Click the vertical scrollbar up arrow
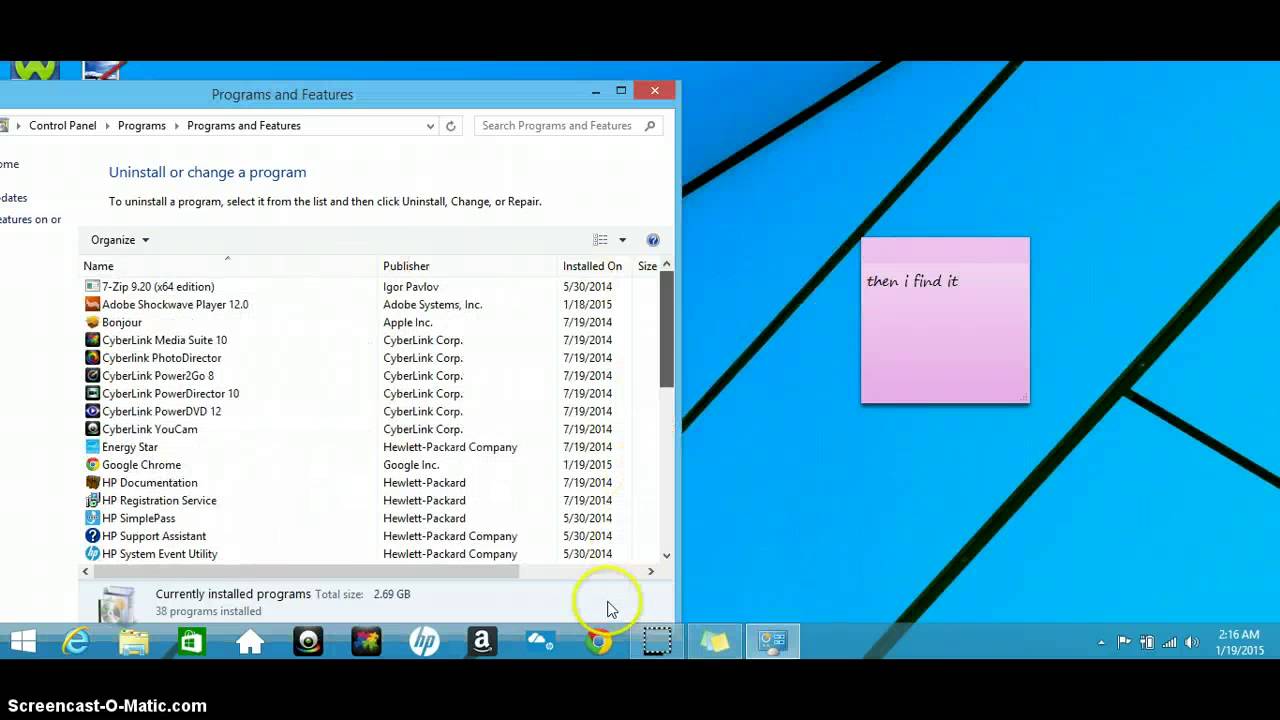Viewport: 1280px width, 720px height. [667, 265]
